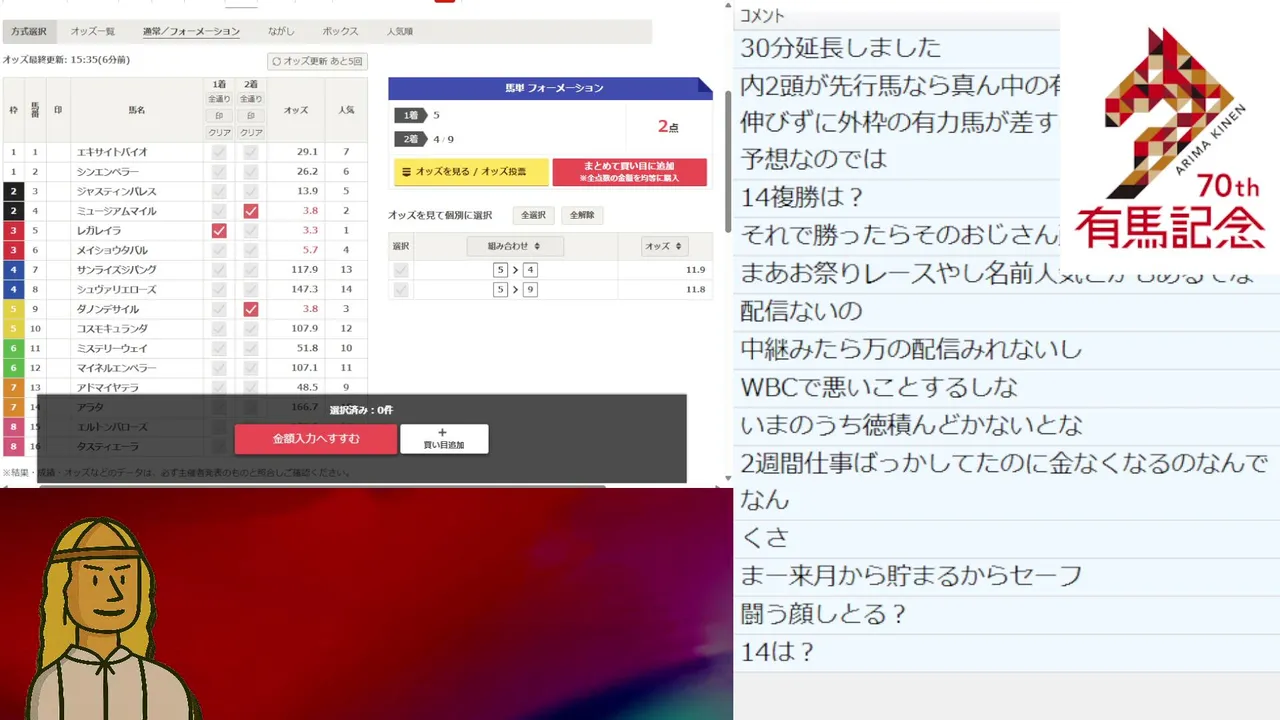Click the 人気 column header
1280x720 pixels.
[x=346, y=110]
